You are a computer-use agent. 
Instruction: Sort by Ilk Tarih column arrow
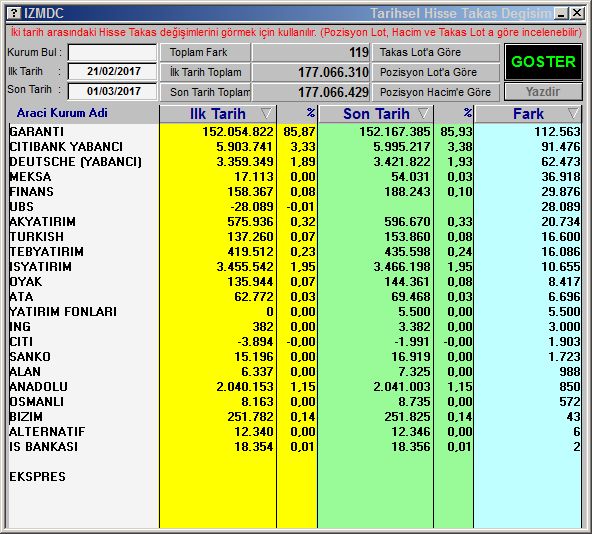click(x=266, y=113)
